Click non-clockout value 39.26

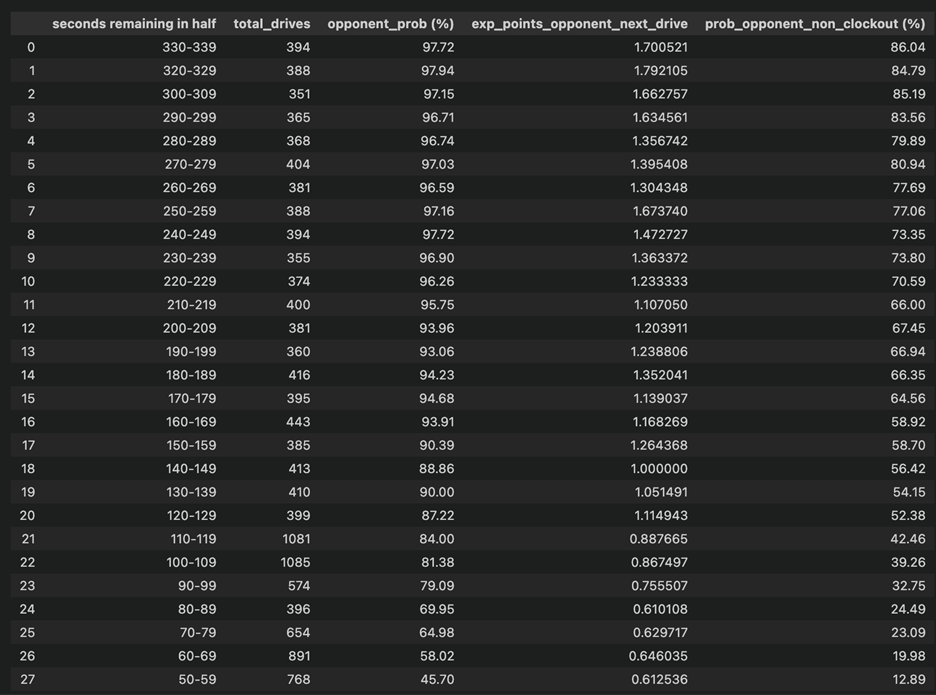click(908, 562)
